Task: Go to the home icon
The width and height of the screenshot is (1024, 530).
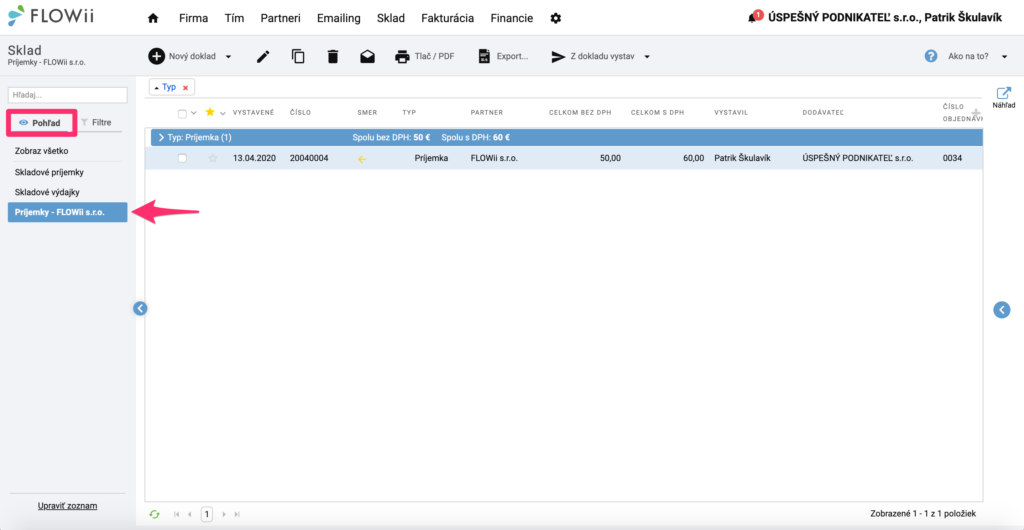Action: [x=153, y=18]
